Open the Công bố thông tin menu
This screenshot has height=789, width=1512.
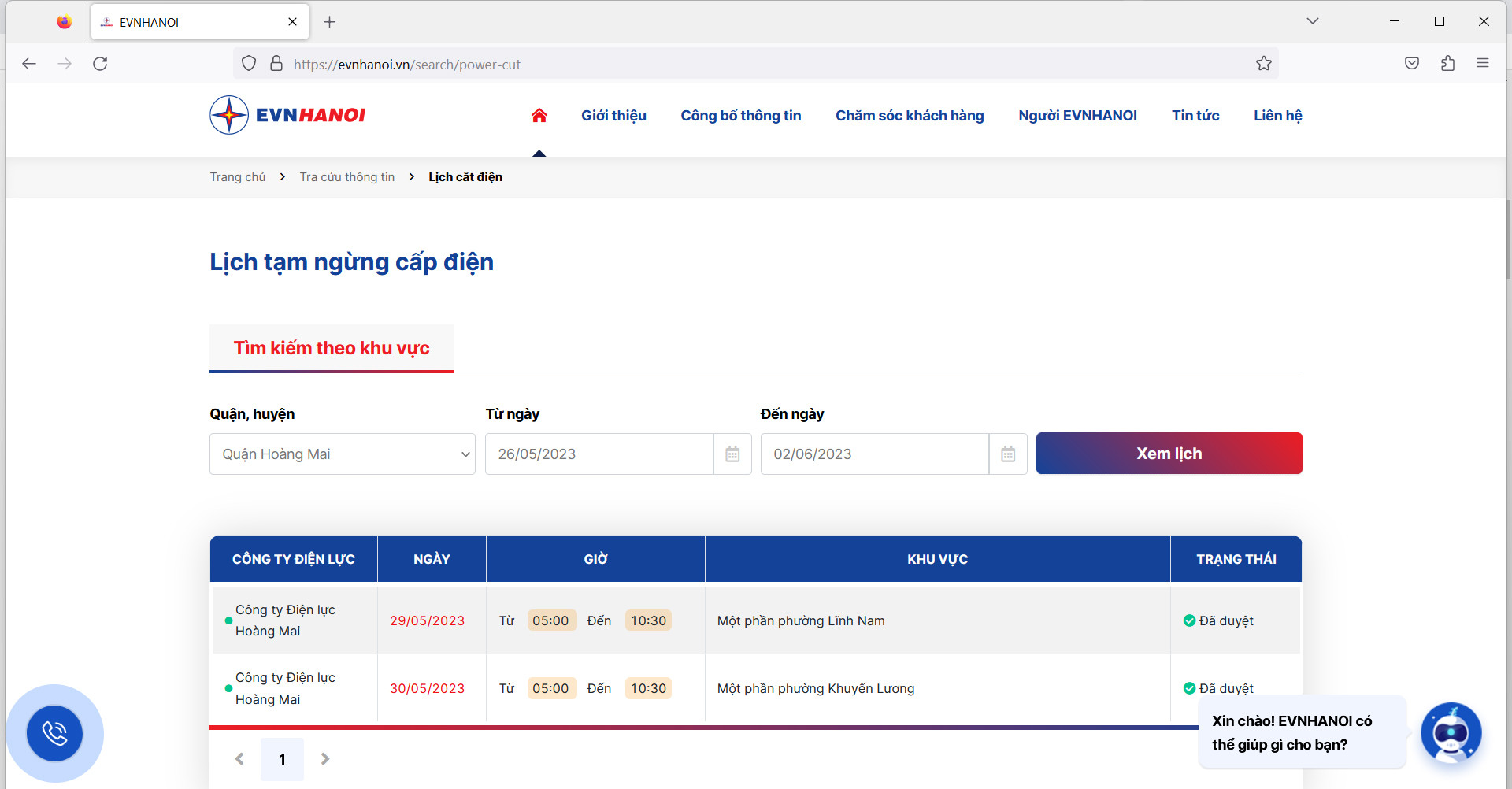(740, 116)
